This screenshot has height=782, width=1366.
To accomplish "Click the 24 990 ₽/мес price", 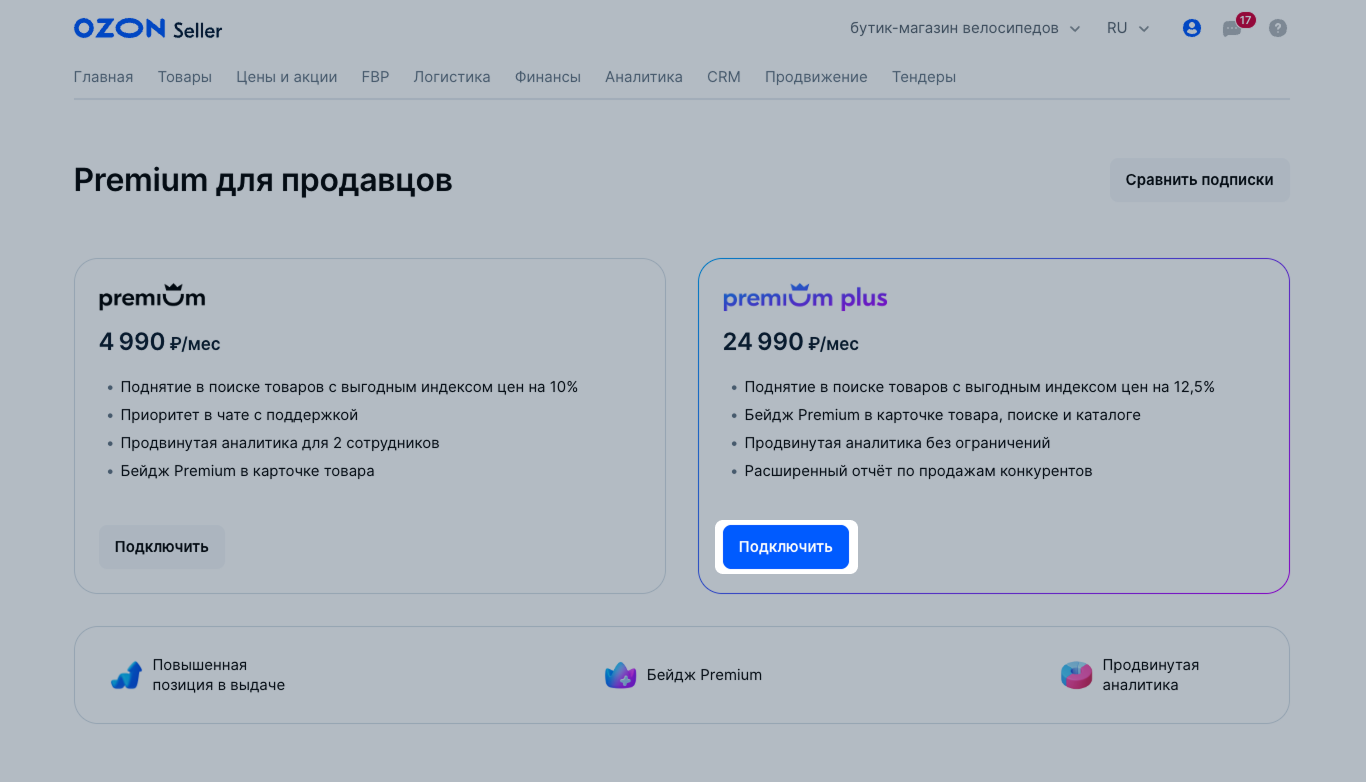I will click(791, 342).
